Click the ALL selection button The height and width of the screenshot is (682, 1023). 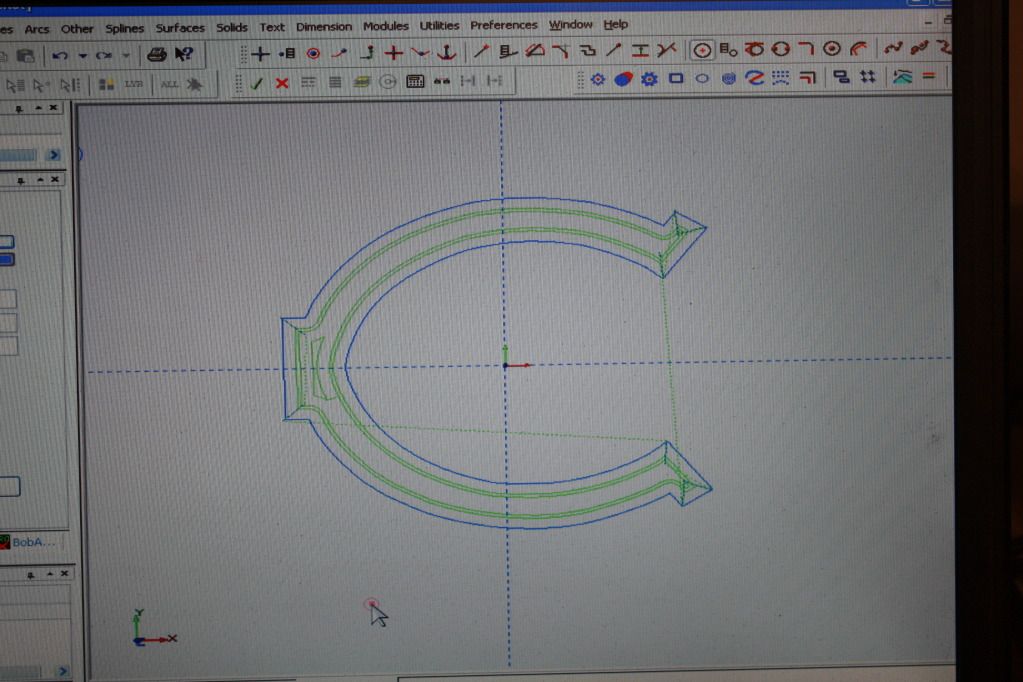point(170,84)
